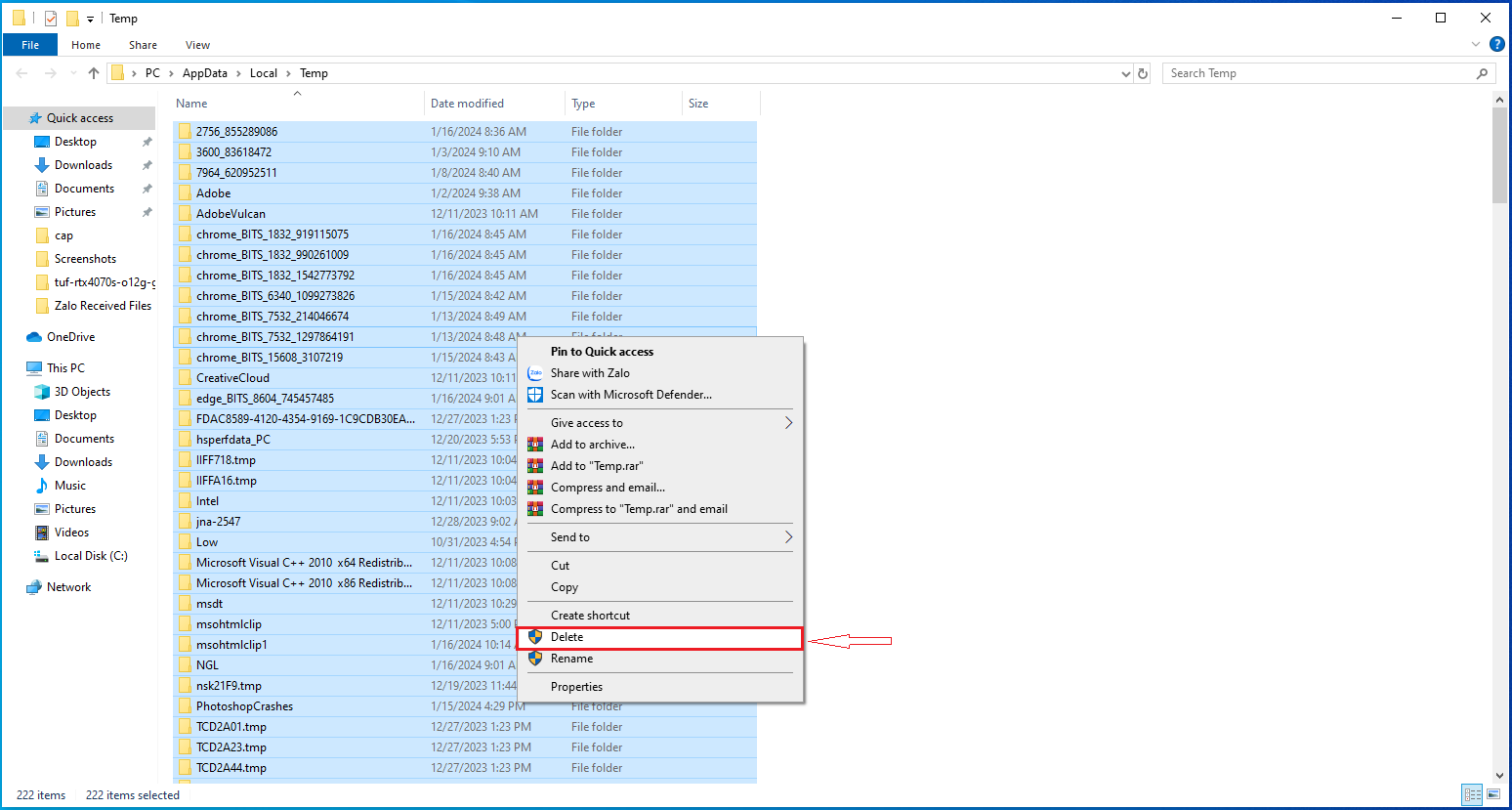The width and height of the screenshot is (1512, 810).
Task: Open 3D Objects in navigation pane
Action: coord(82,392)
